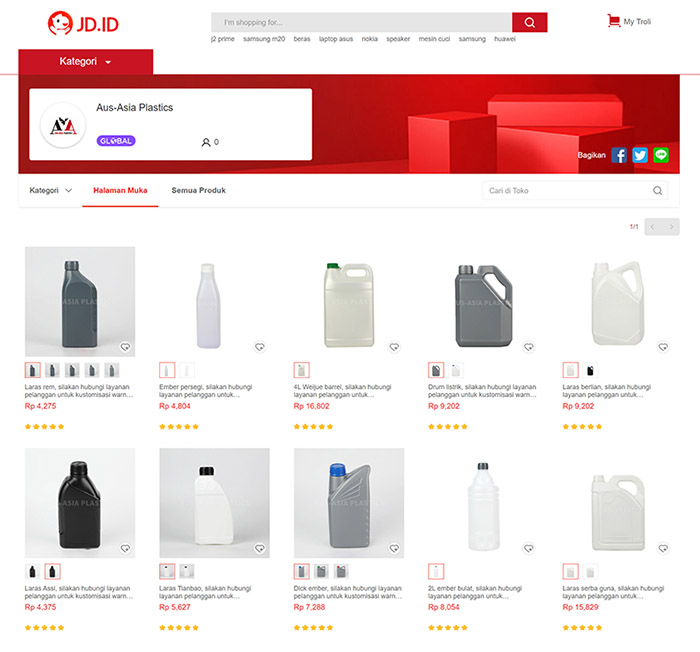Open Drum listrik product title link

pos(482,391)
